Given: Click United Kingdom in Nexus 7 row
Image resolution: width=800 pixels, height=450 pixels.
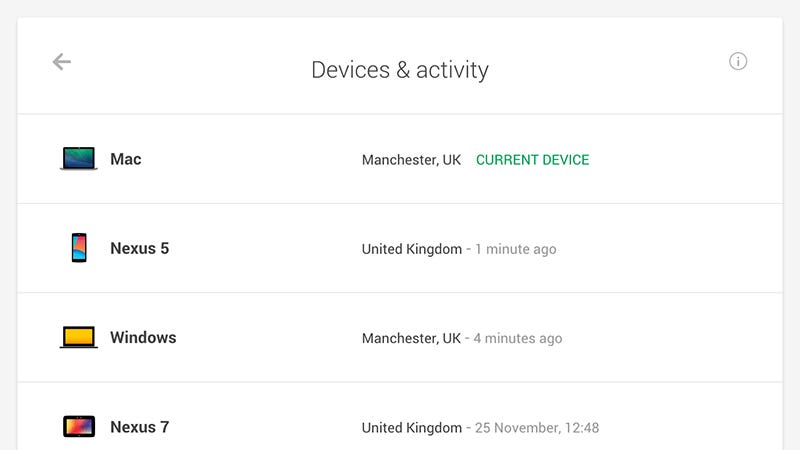Looking at the screenshot, I should point(412,428).
